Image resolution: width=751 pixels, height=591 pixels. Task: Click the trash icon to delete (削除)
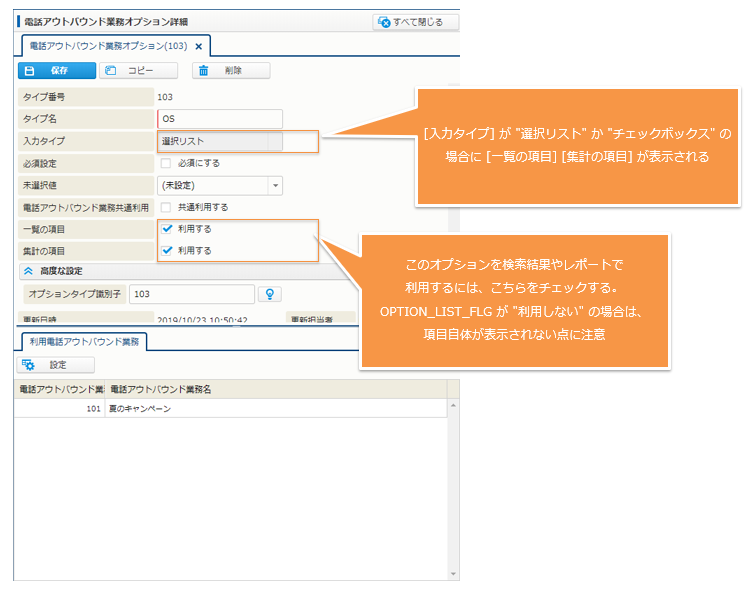click(203, 71)
